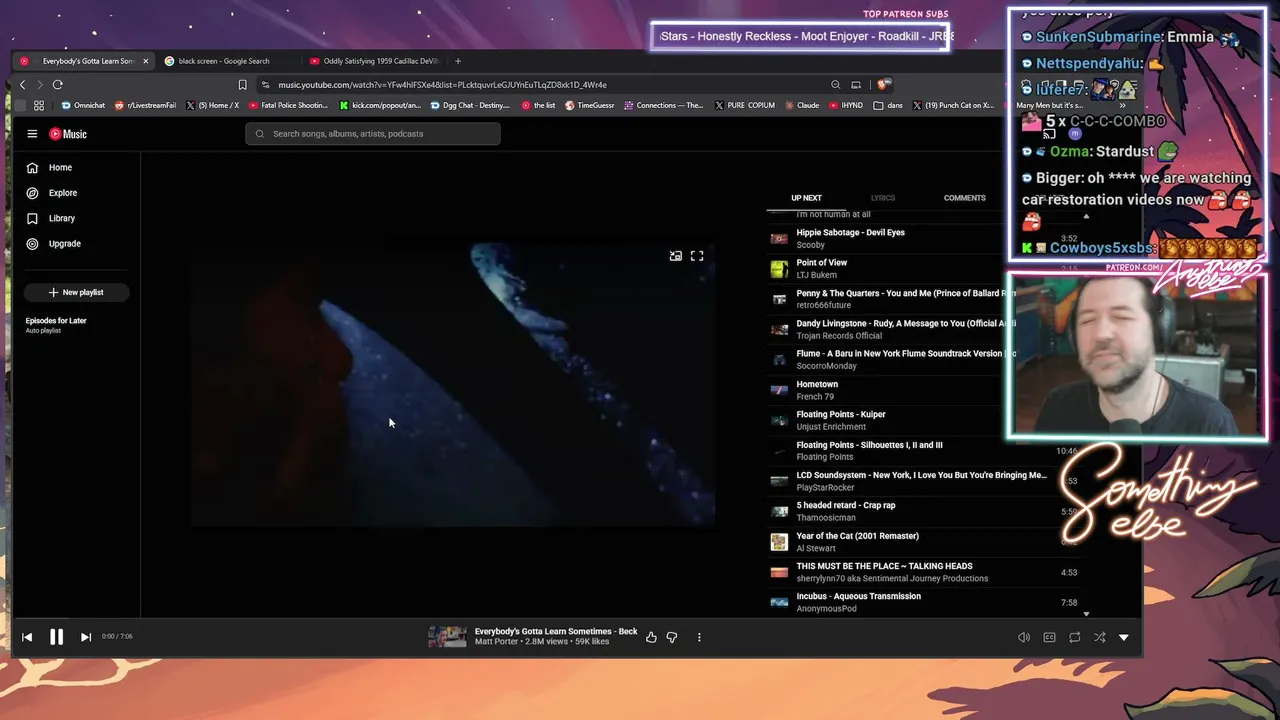This screenshot has height=720, width=1280.
Task: Switch to Oddly Satisfying 1959 Cadillac tab
Action: (374, 61)
